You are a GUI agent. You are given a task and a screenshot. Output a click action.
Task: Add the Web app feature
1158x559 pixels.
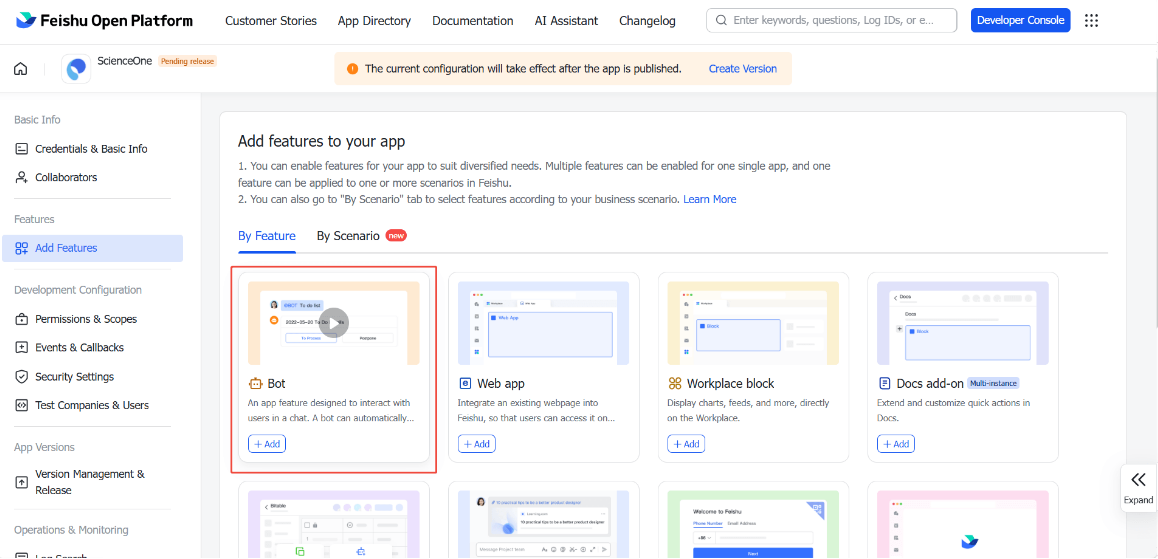point(477,444)
